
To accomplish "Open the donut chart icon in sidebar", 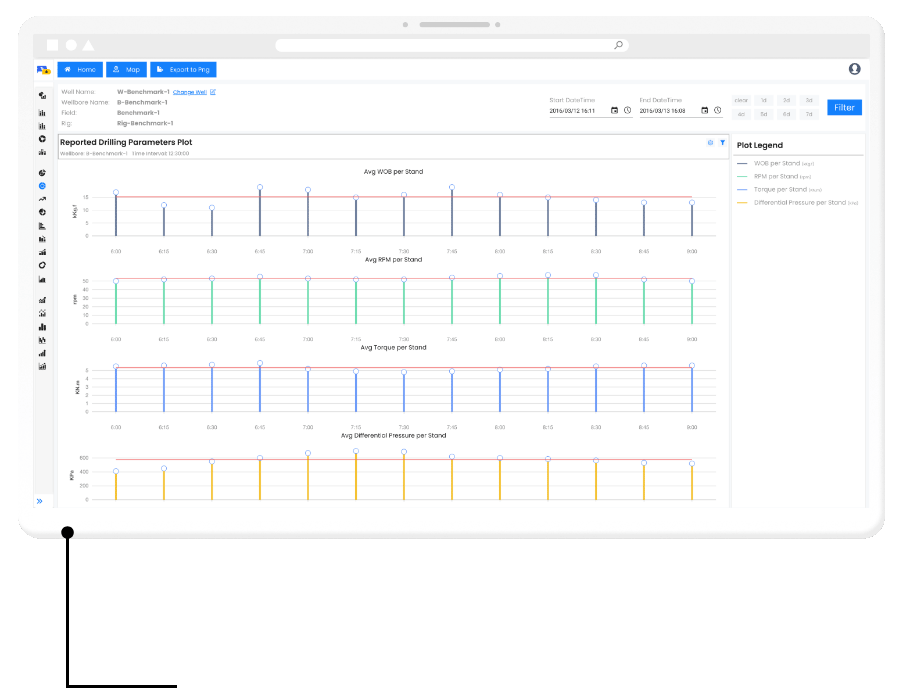I will point(42,139).
